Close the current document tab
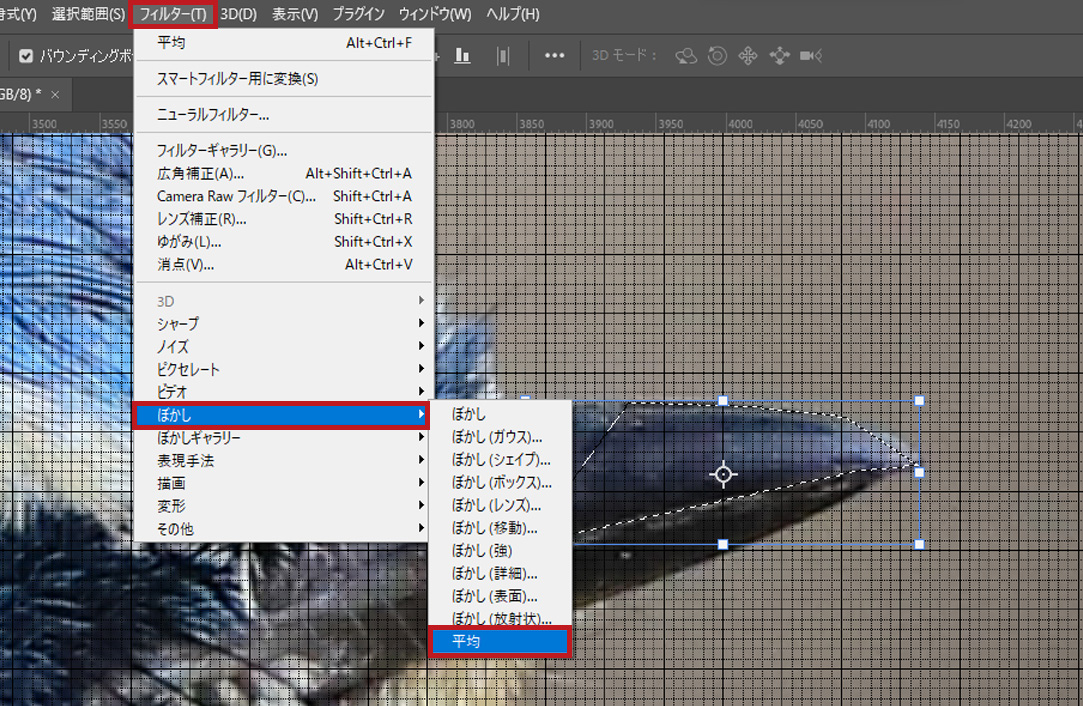 tap(55, 94)
